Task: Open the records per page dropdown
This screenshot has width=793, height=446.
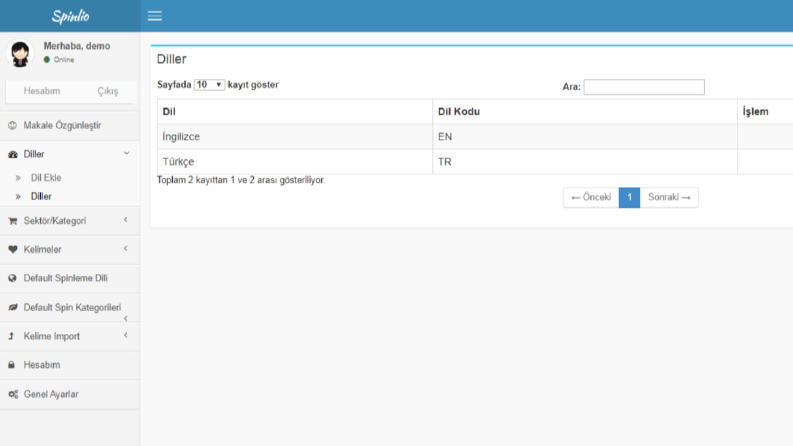Action: click(x=209, y=84)
